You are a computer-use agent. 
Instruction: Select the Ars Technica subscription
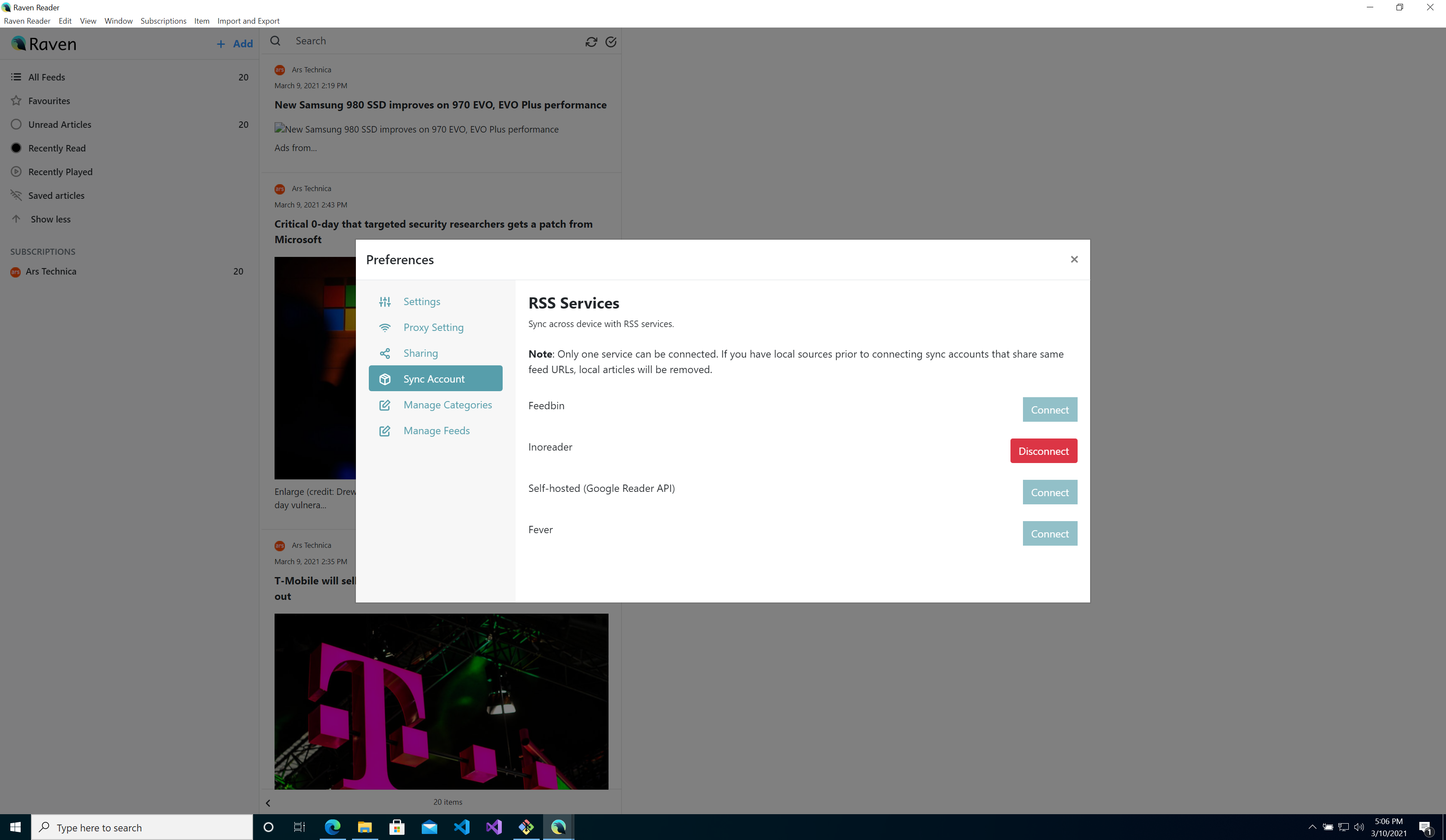pos(52,271)
